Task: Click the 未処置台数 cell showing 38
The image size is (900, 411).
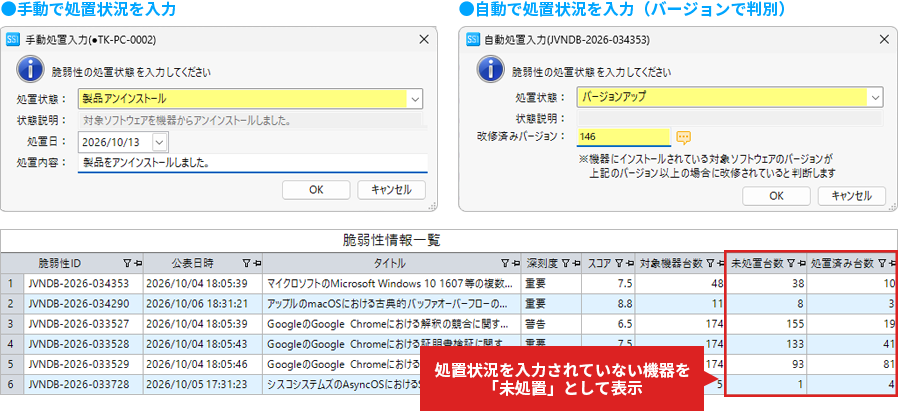Action: click(x=766, y=284)
